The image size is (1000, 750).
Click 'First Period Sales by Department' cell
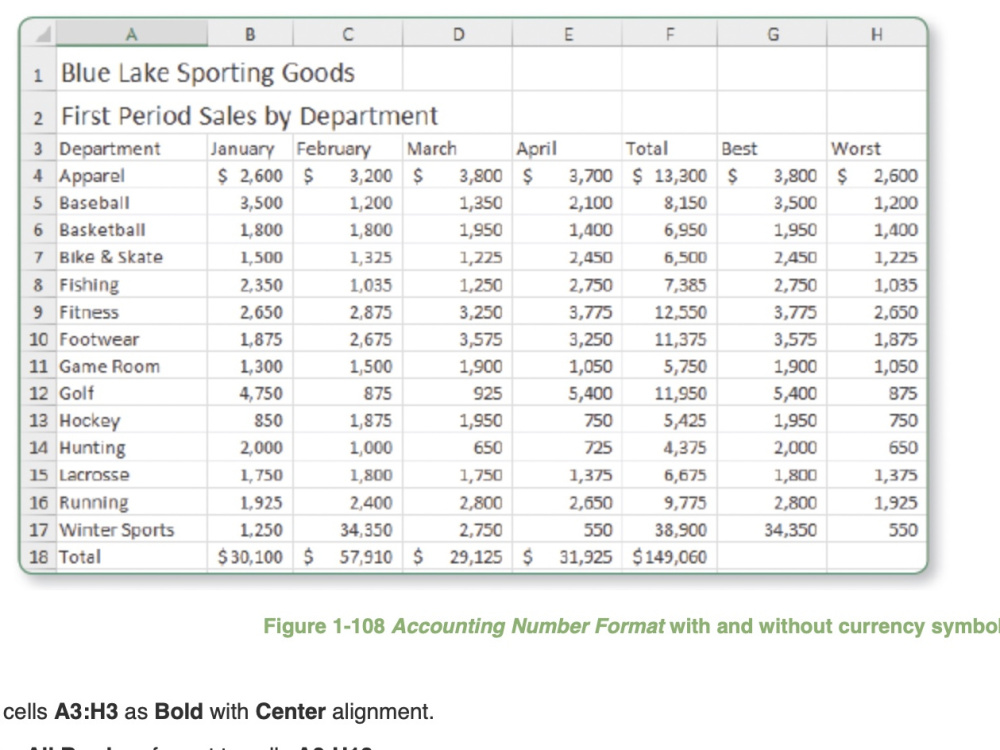pos(249,116)
